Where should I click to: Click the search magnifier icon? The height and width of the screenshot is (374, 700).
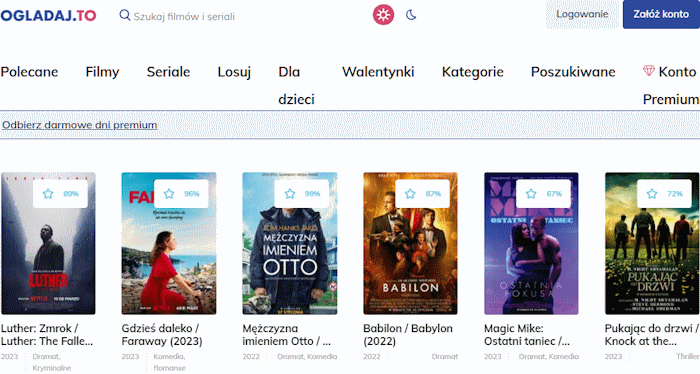point(125,15)
